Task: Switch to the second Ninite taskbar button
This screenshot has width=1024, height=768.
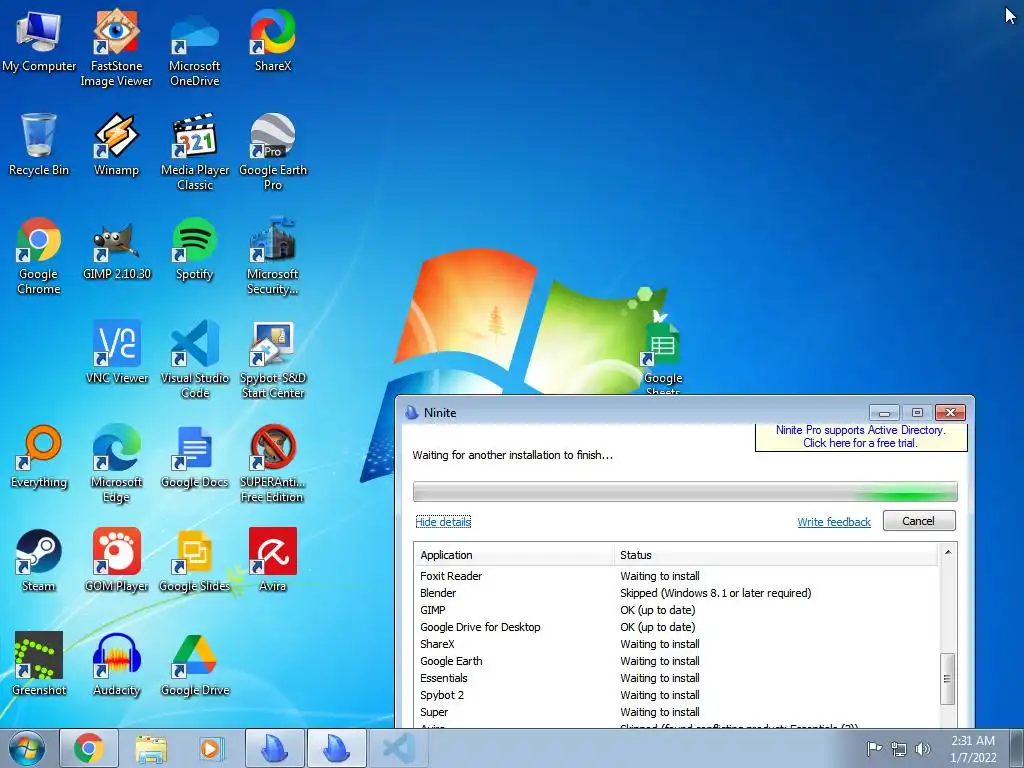Action: (x=337, y=749)
